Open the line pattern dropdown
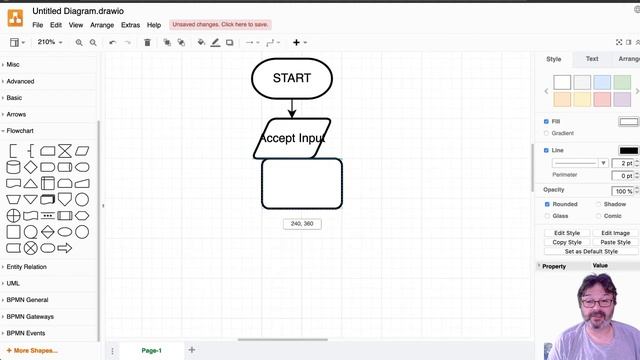 coord(580,163)
